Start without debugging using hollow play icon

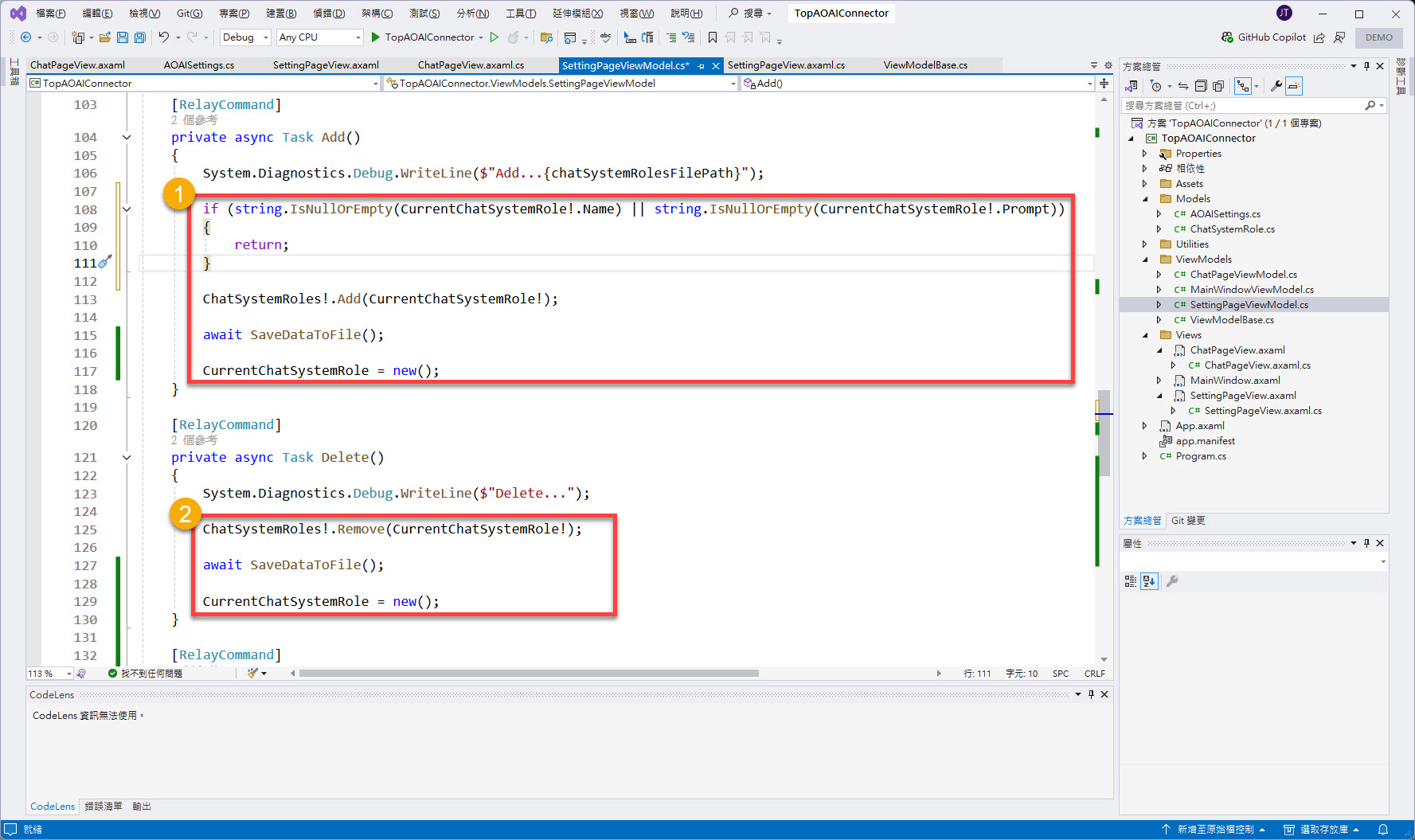point(494,37)
